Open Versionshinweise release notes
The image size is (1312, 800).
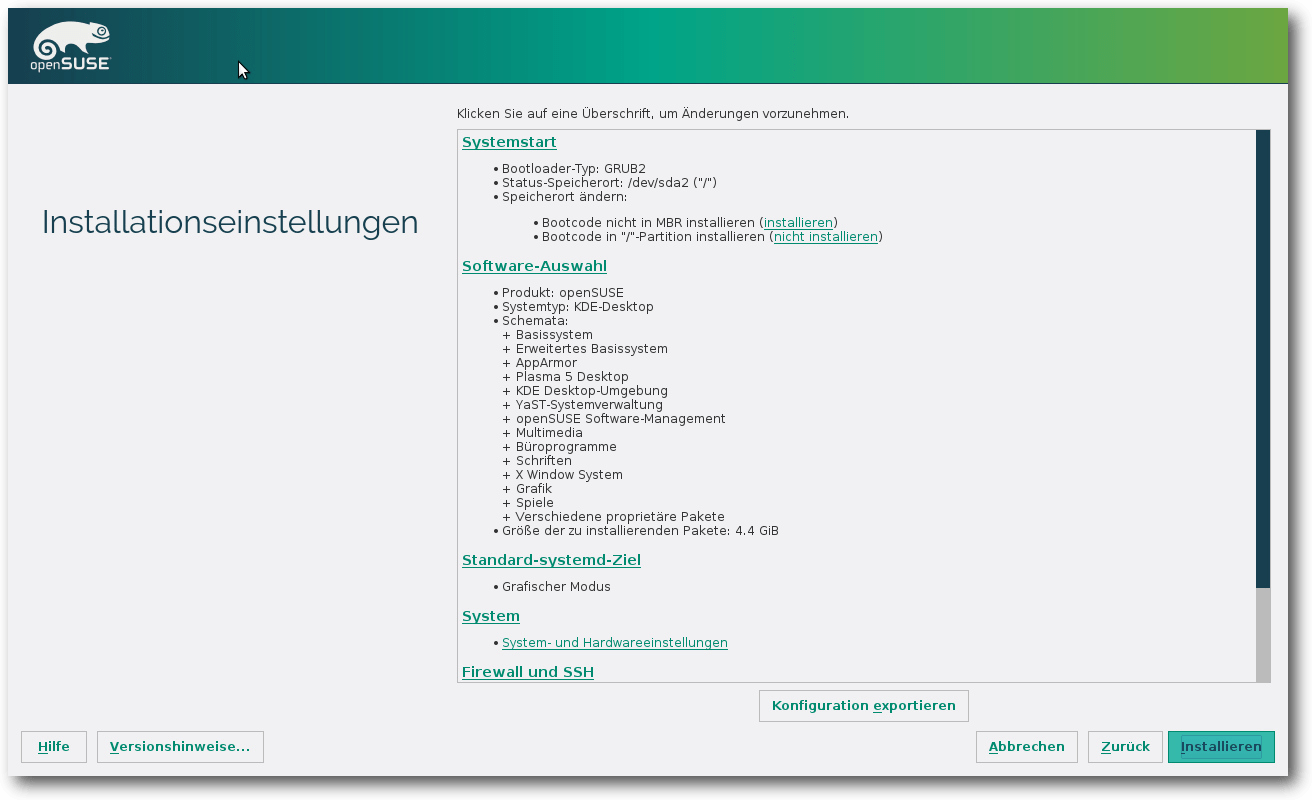[180, 747]
